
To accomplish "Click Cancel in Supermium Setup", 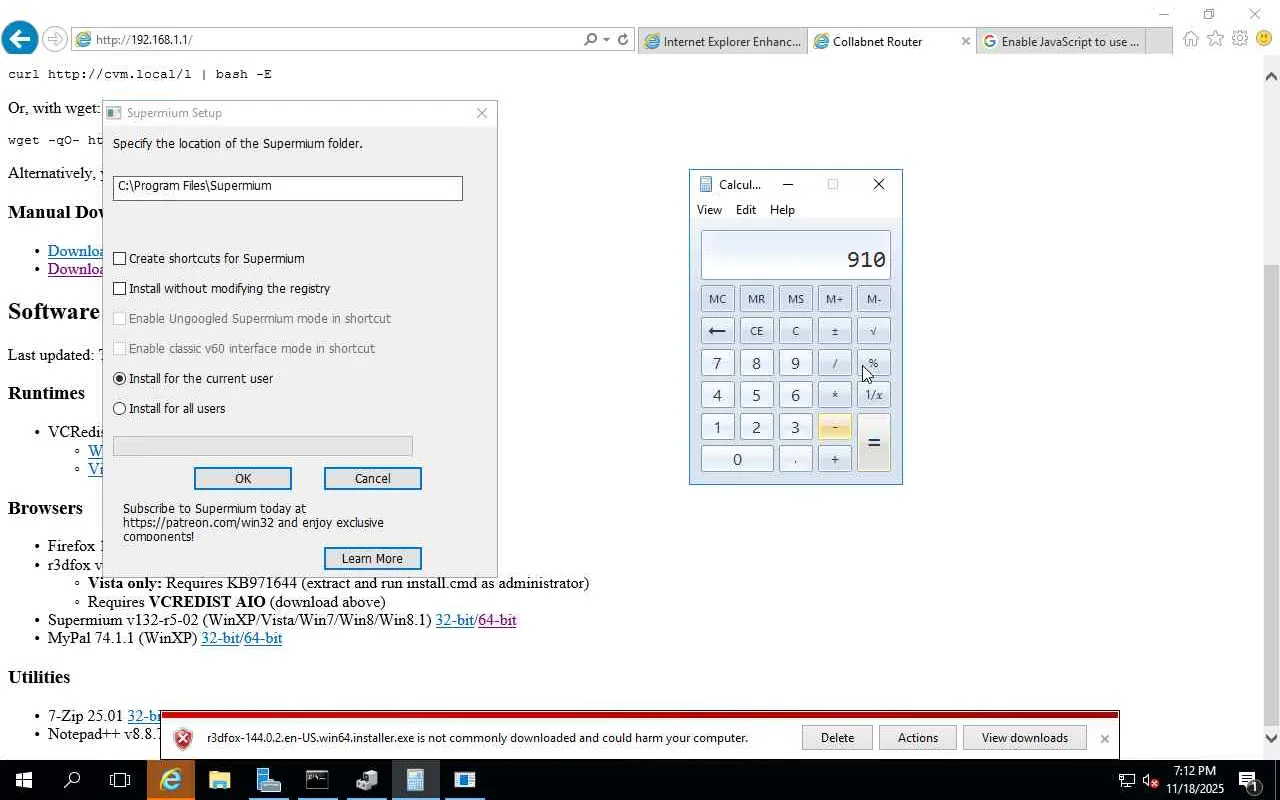I will pos(373,479).
